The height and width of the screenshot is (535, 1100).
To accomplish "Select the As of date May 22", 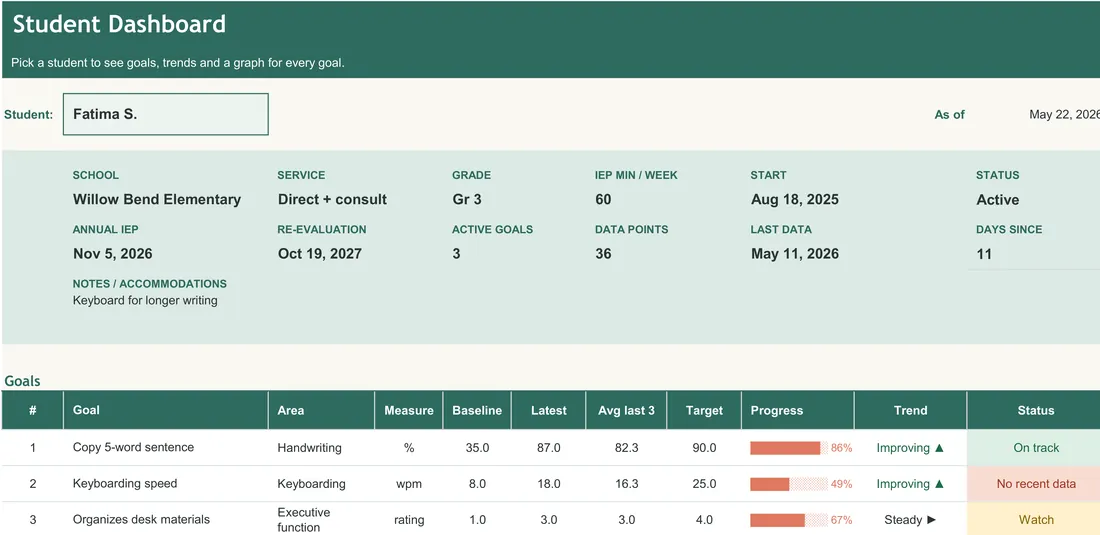I will (1064, 114).
